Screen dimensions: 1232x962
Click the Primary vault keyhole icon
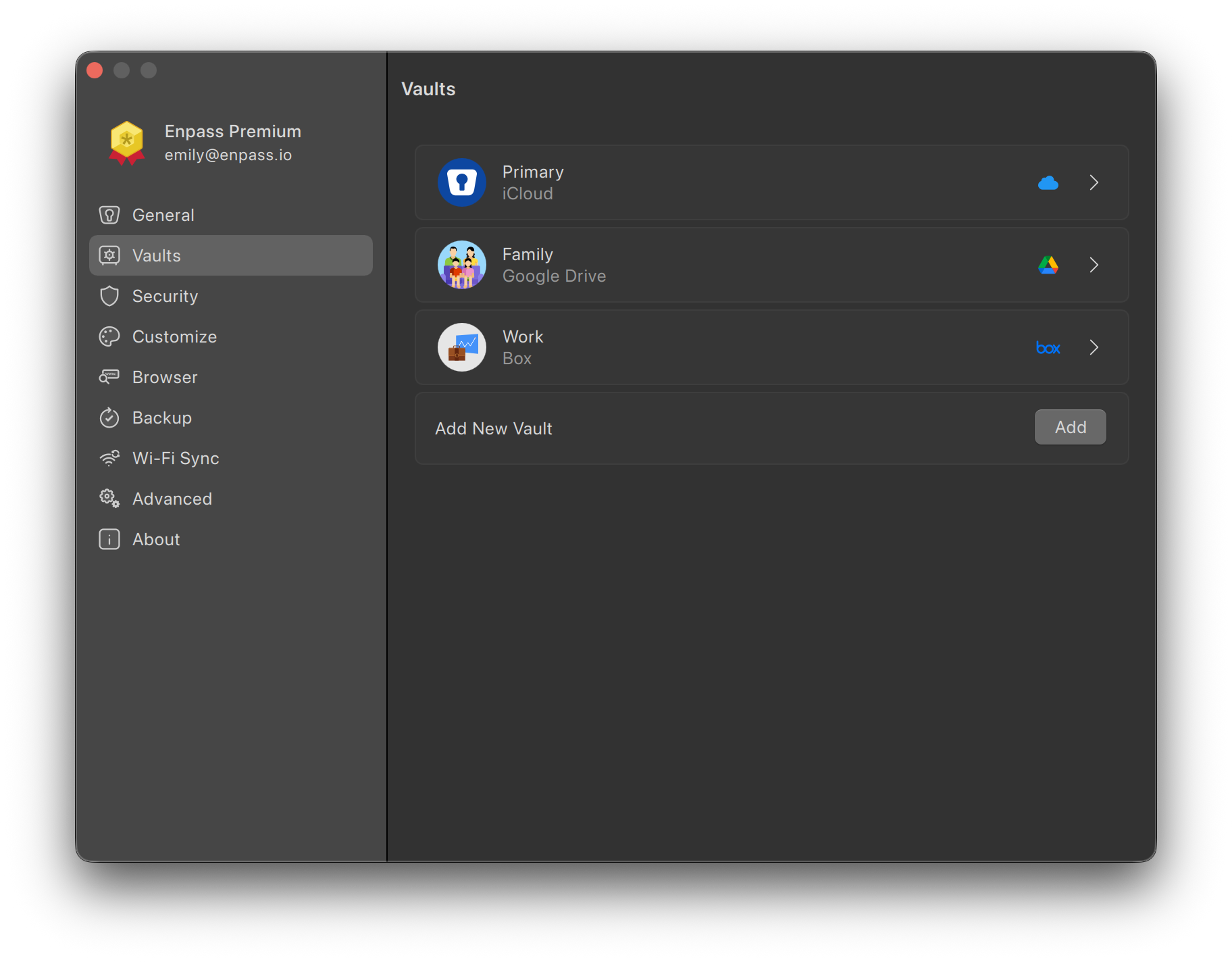(462, 182)
